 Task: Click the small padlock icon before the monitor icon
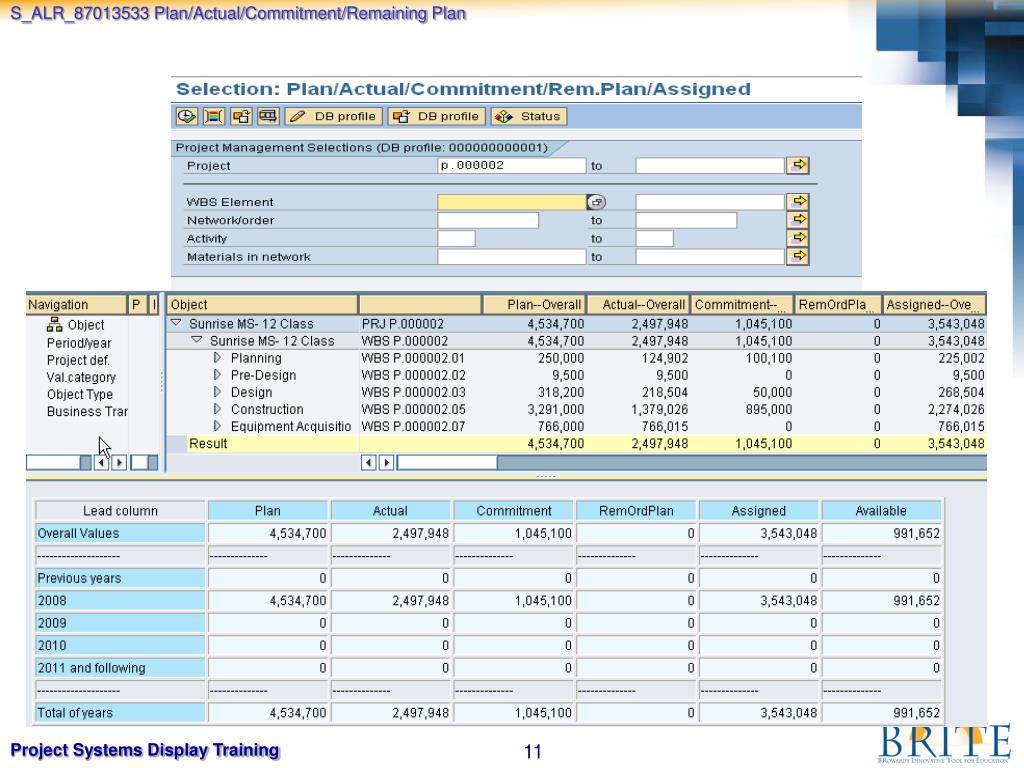pos(241,116)
